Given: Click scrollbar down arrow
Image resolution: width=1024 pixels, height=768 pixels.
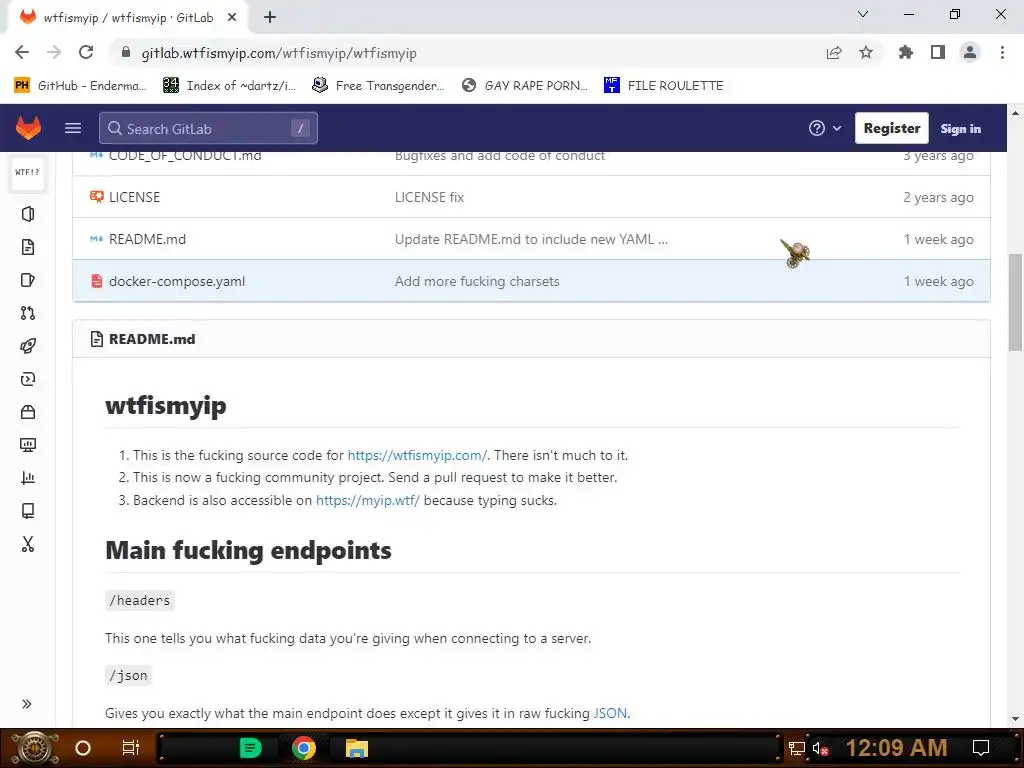Looking at the screenshot, I should tap(1015, 719).
